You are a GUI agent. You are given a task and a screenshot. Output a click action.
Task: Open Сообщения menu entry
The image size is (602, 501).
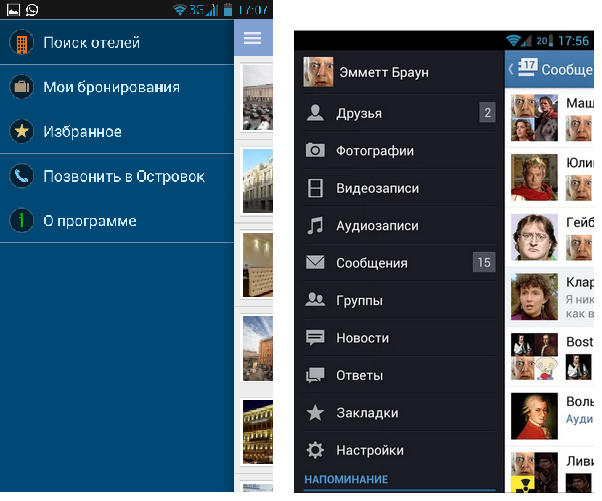point(399,263)
